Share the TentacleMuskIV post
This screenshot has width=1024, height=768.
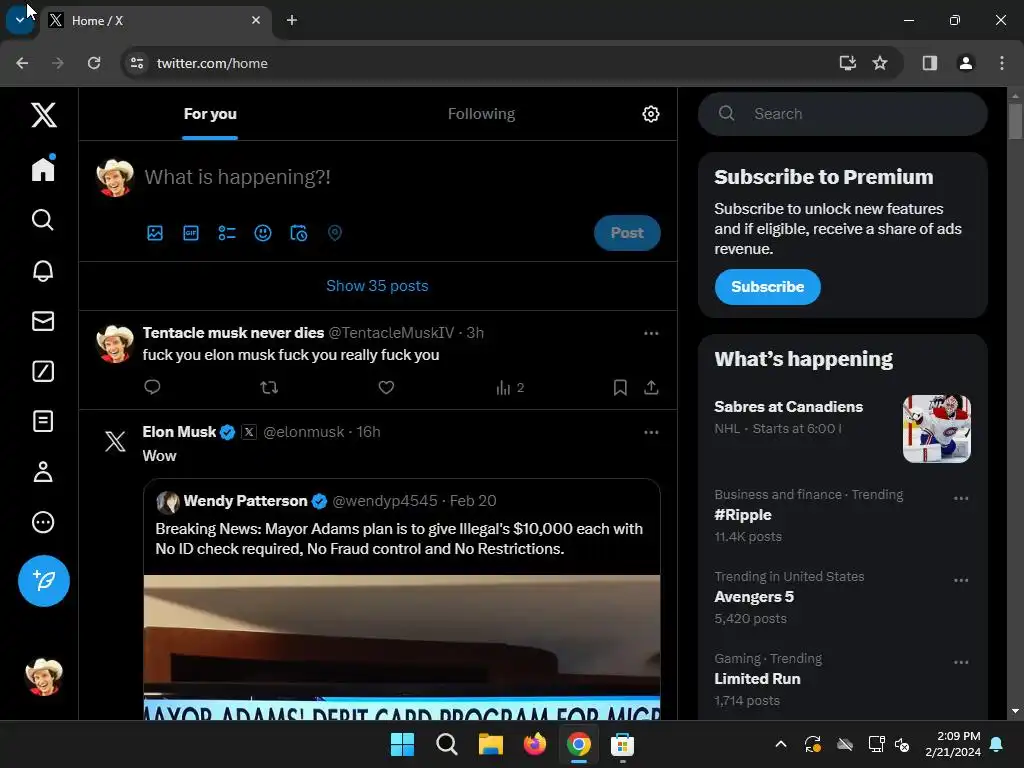[651, 388]
